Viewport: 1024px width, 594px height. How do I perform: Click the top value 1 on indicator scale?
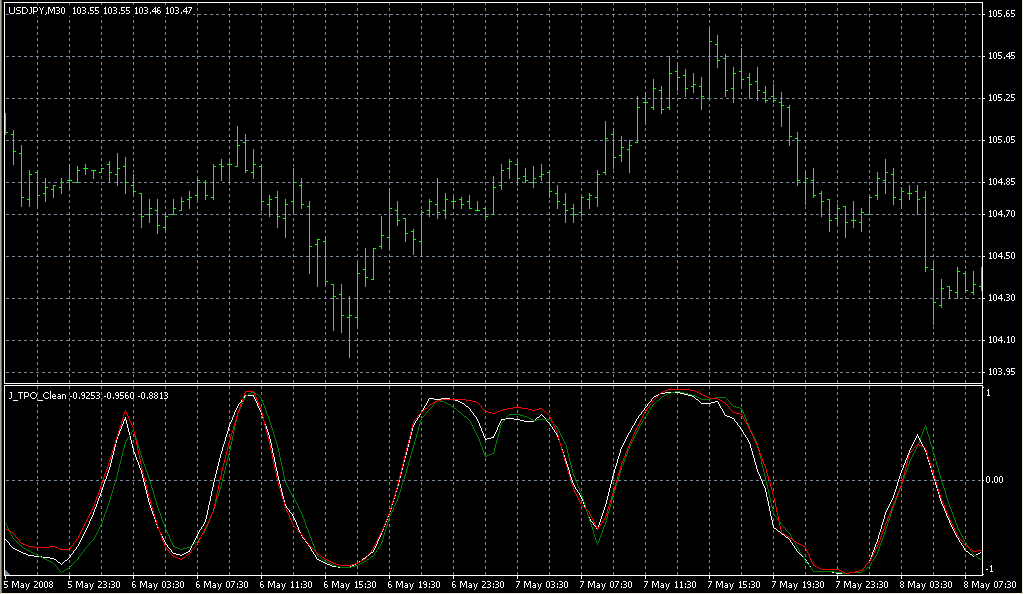pos(989,393)
